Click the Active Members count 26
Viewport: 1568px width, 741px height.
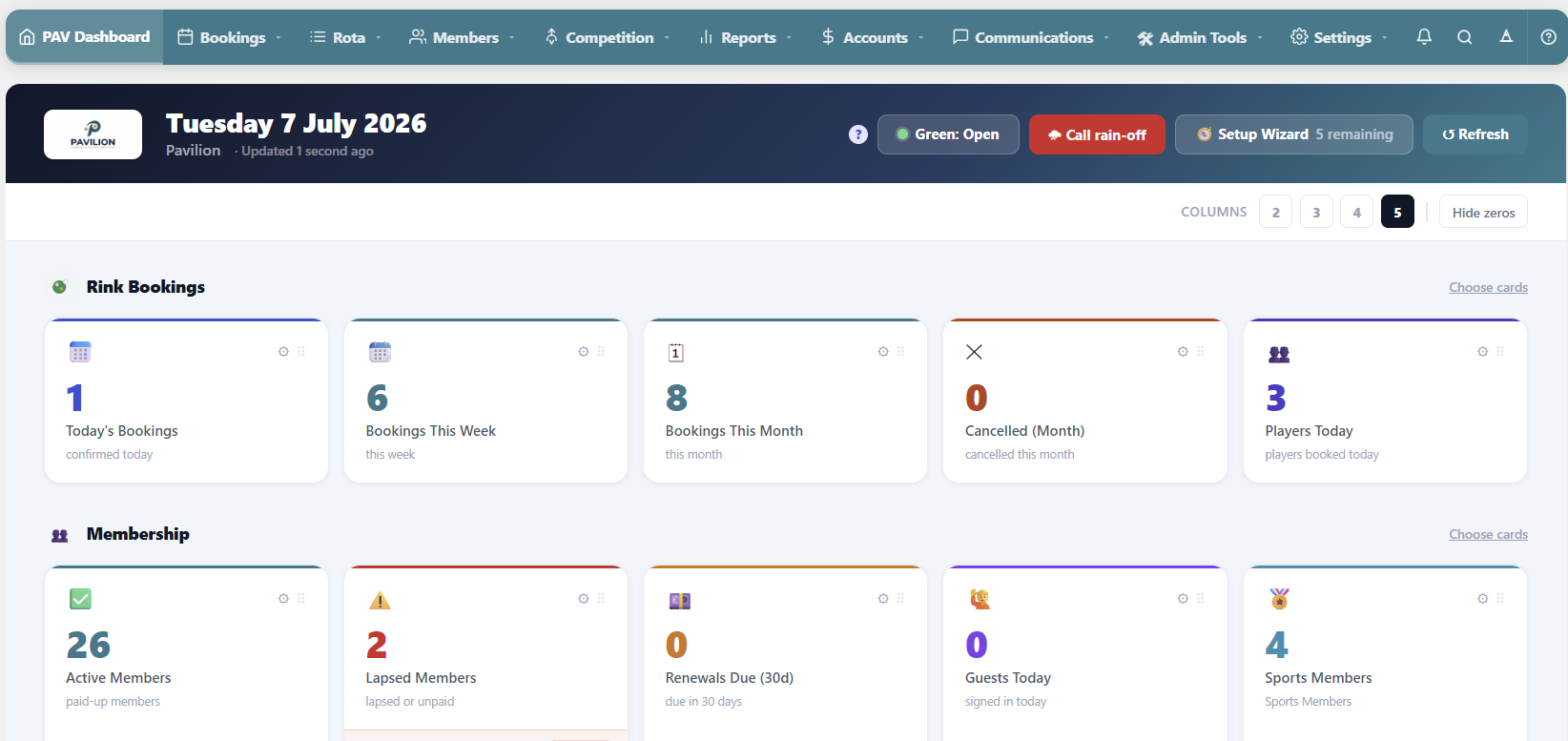point(89,646)
